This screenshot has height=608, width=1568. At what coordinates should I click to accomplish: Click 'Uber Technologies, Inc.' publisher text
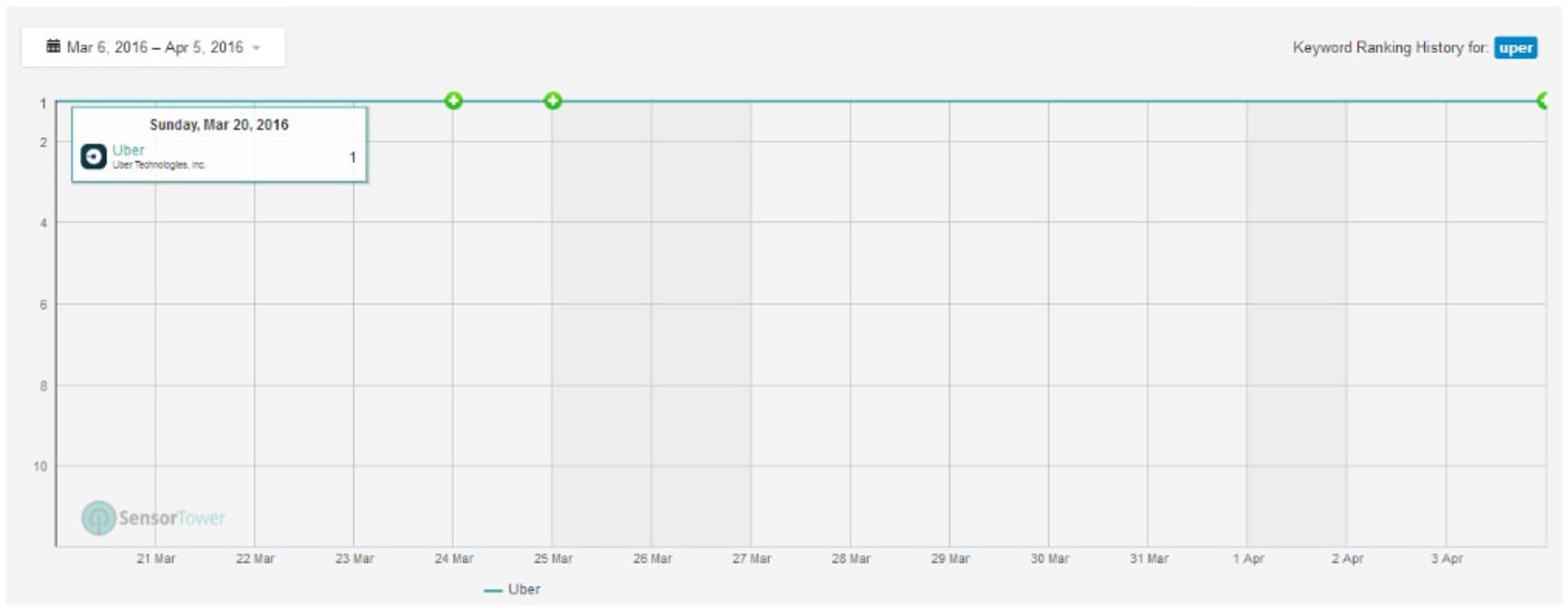tap(159, 165)
